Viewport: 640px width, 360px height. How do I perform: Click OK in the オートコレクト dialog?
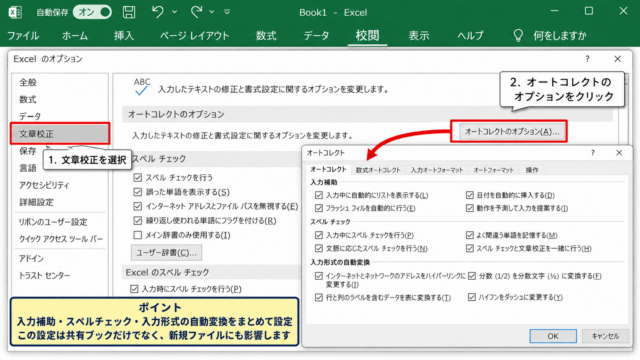click(553, 336)
